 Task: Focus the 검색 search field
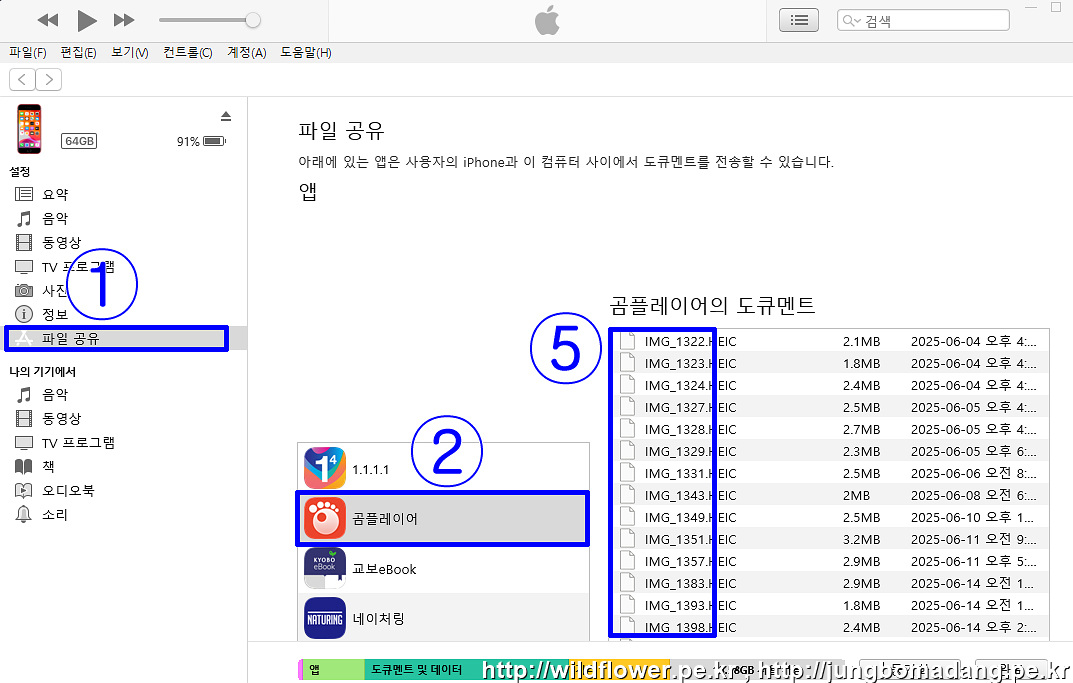point(923,21)
